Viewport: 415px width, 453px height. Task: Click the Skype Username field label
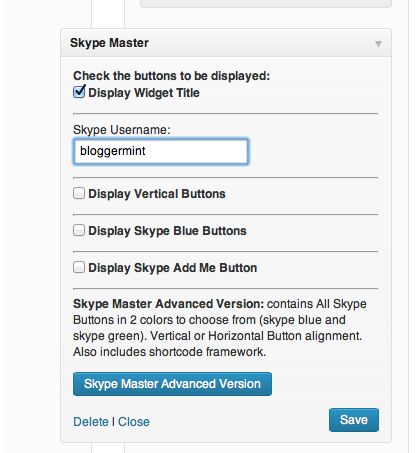pos(122,130)
